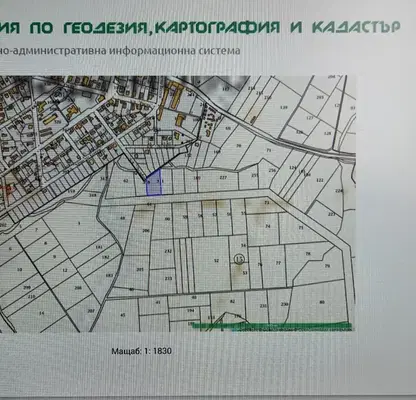416x400 pixels.
Task: Select parcel number 74 on the map
Action: pyautogui.click(x=267, y=226)
